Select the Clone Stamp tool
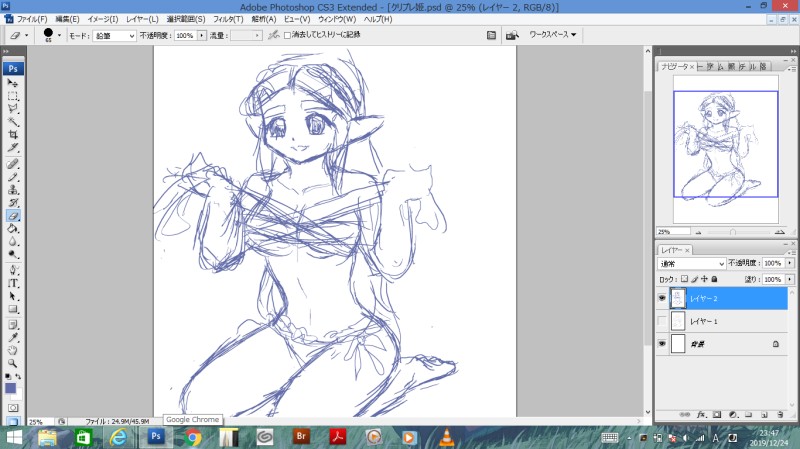 pos(13,190)
